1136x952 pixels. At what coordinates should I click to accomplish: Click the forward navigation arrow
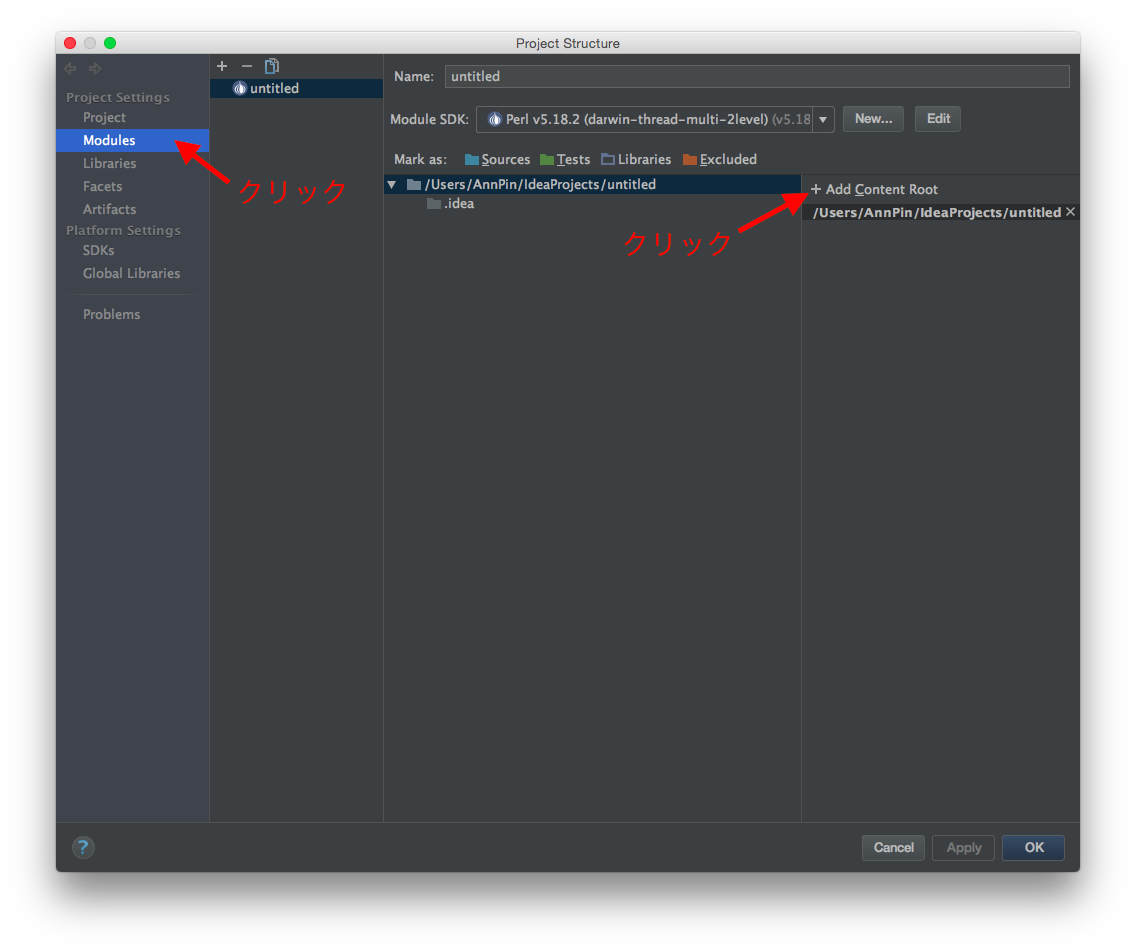click(95, 68)
